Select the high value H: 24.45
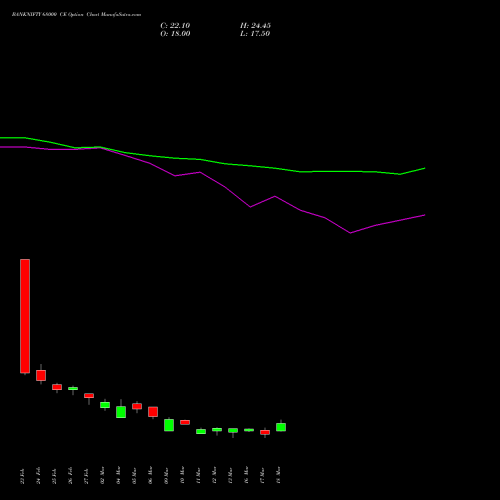The width and height of the screenshot is (500, 500). click(255, 26)
